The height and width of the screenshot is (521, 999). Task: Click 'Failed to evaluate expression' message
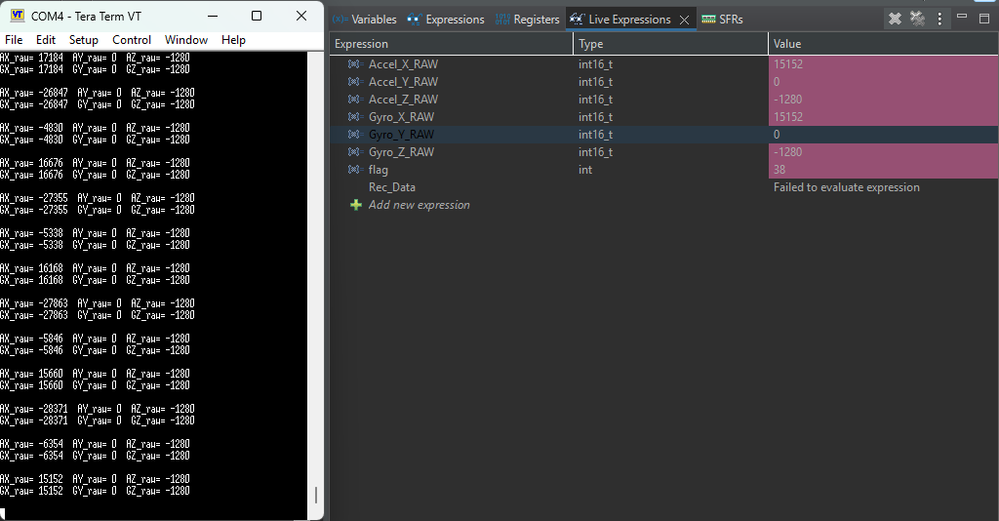[846, 187]
